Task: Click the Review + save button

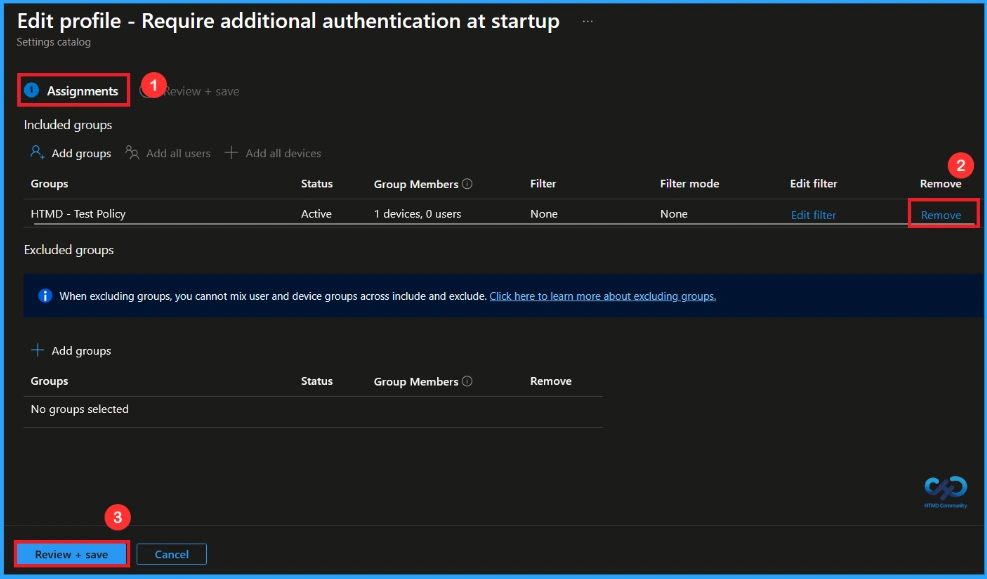Action: click(x=70, y=554)
